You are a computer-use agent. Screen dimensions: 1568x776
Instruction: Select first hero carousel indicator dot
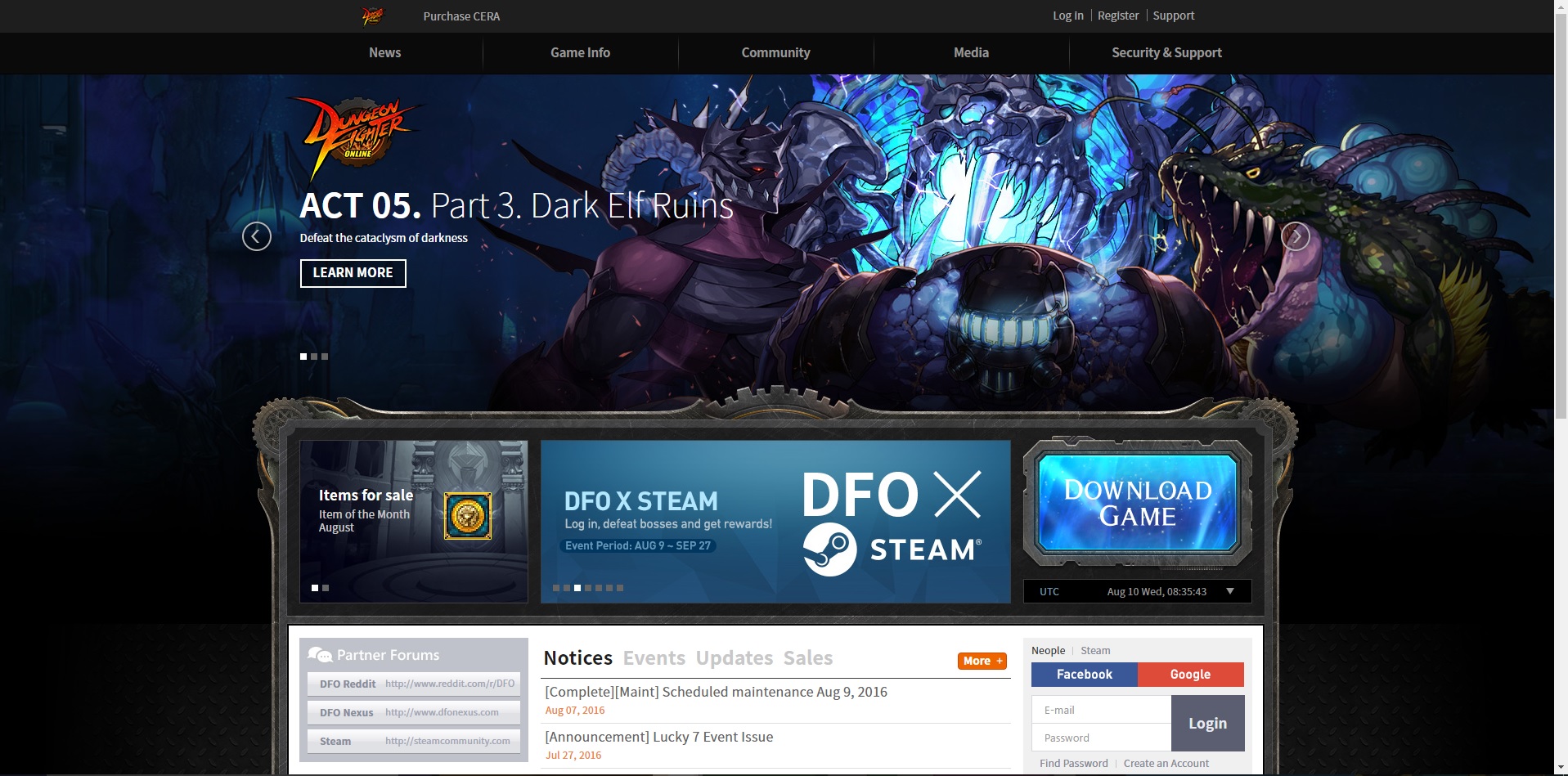click(x=303, y=357)
